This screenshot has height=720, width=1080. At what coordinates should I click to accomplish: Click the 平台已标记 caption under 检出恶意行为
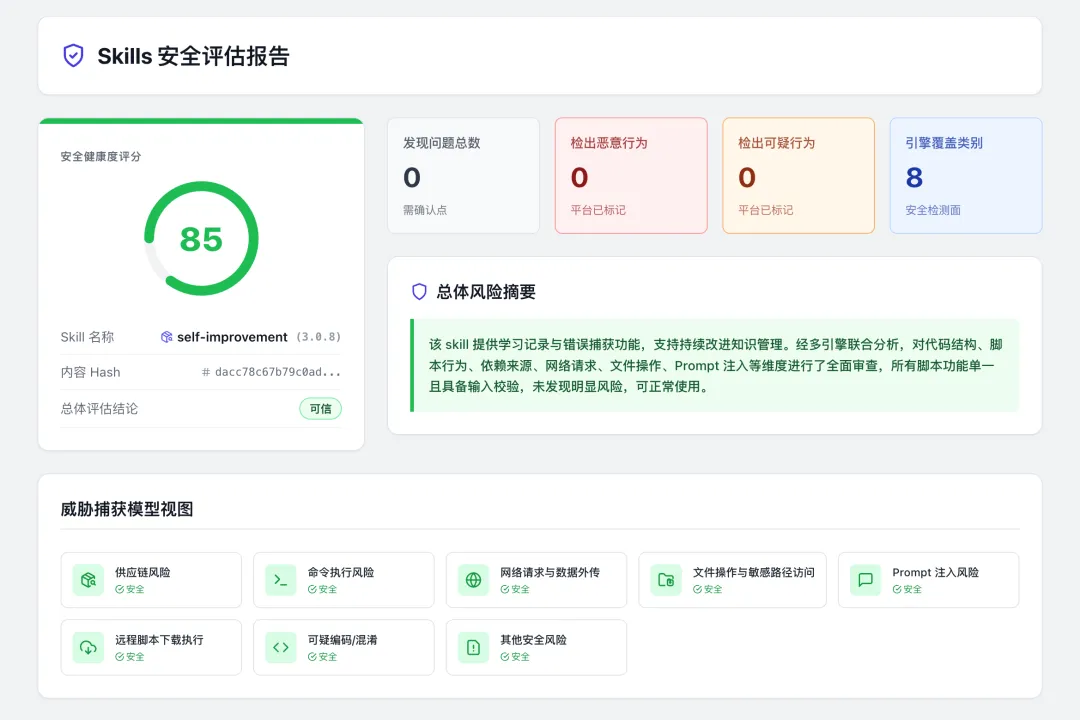(x=598, y=210)
